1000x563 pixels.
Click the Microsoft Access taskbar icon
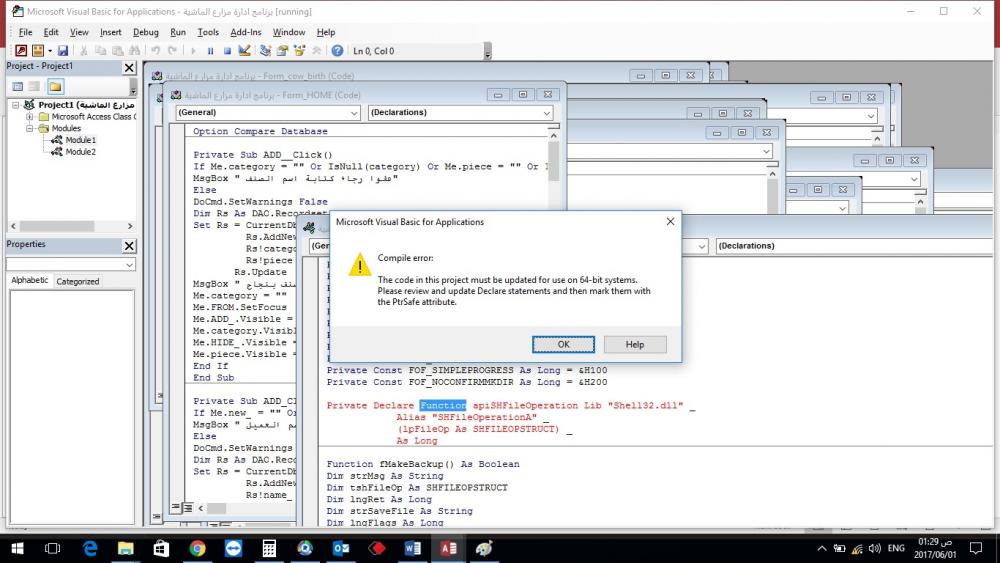[x=448, y=548]
